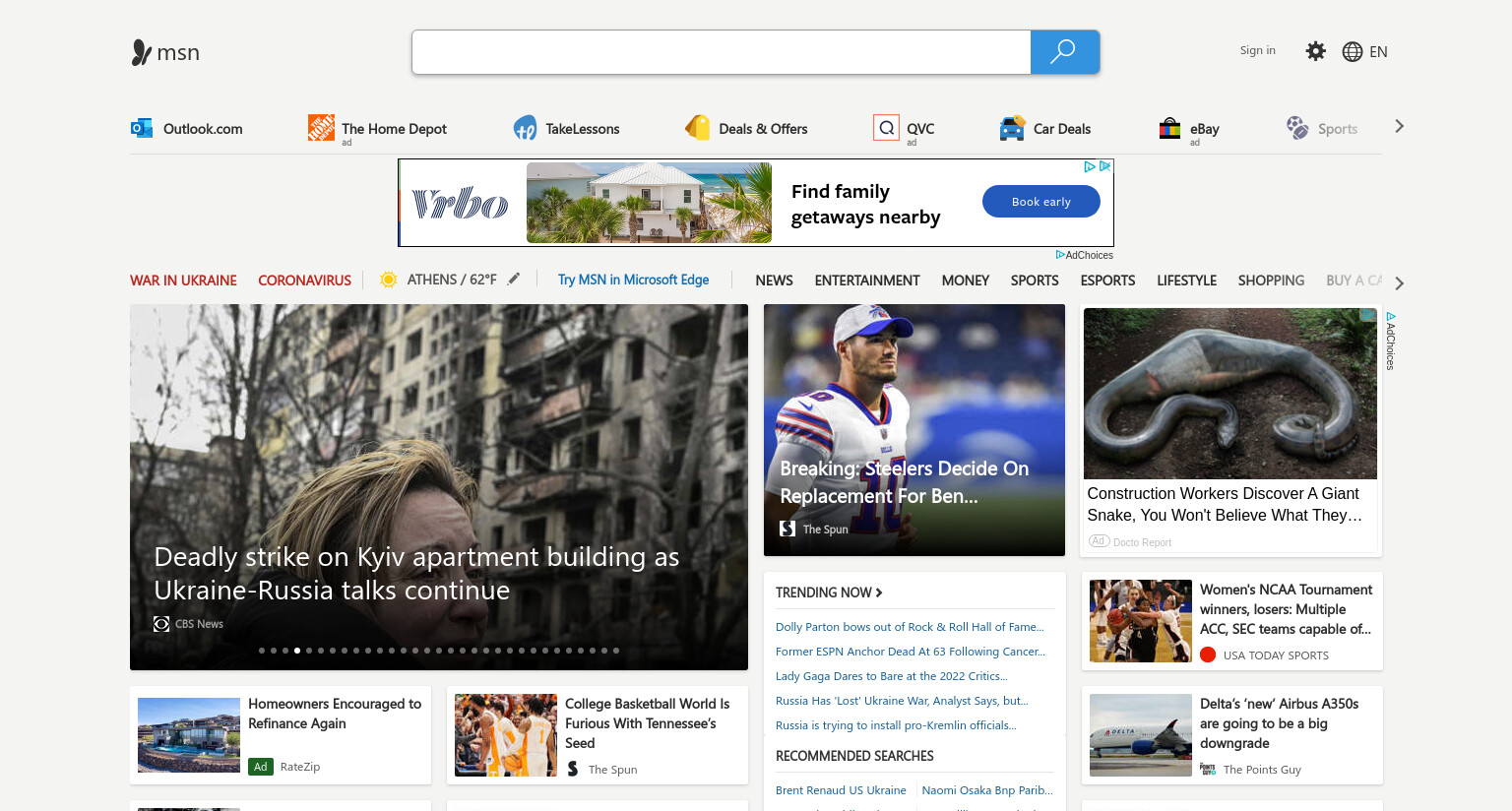Open pro-Kremlin officials trending link
Image resolution: width=1512 pixels, height=811 pixels.
point(896,725)
